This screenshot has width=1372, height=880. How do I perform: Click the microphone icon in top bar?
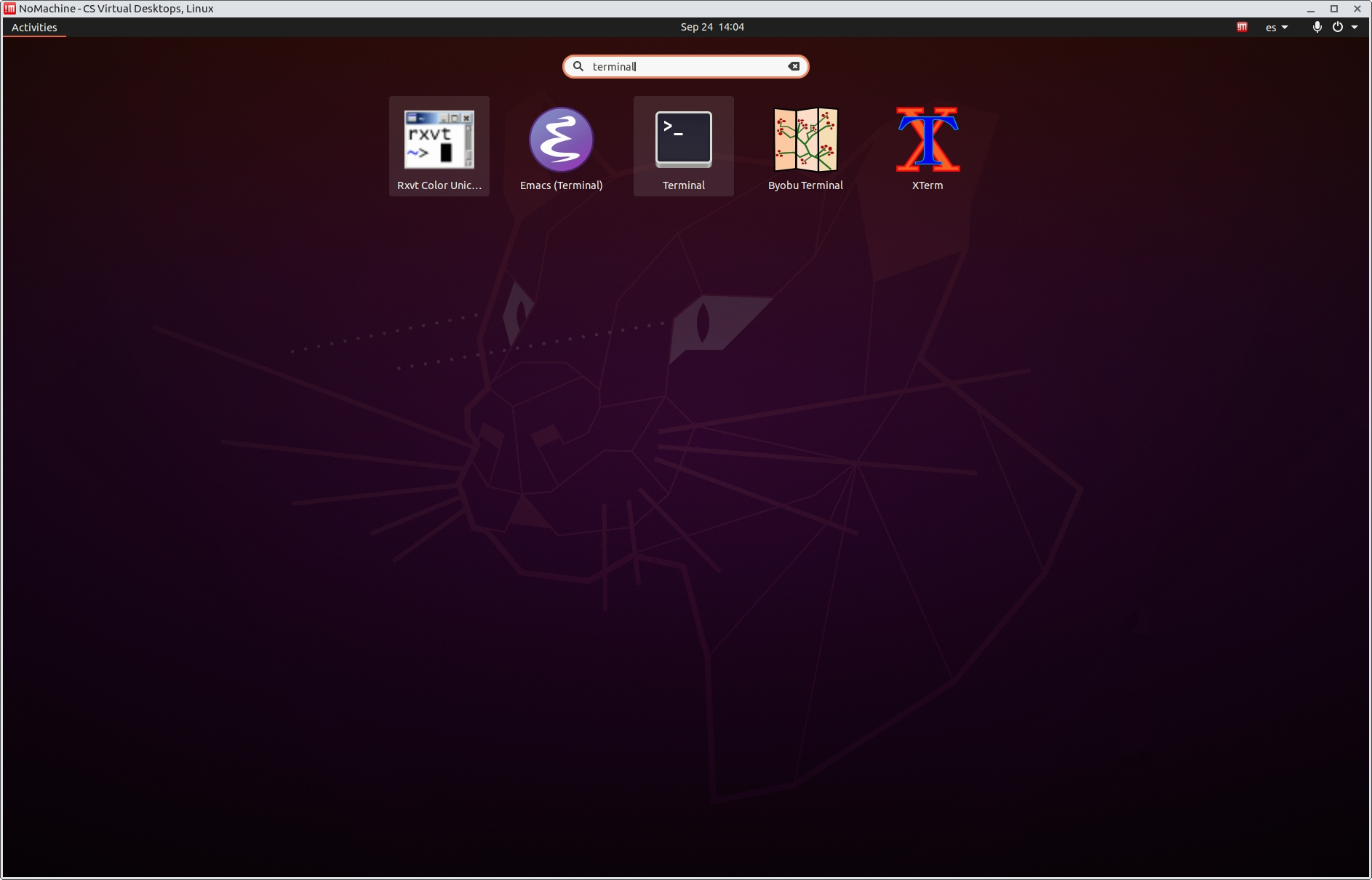1317,27
